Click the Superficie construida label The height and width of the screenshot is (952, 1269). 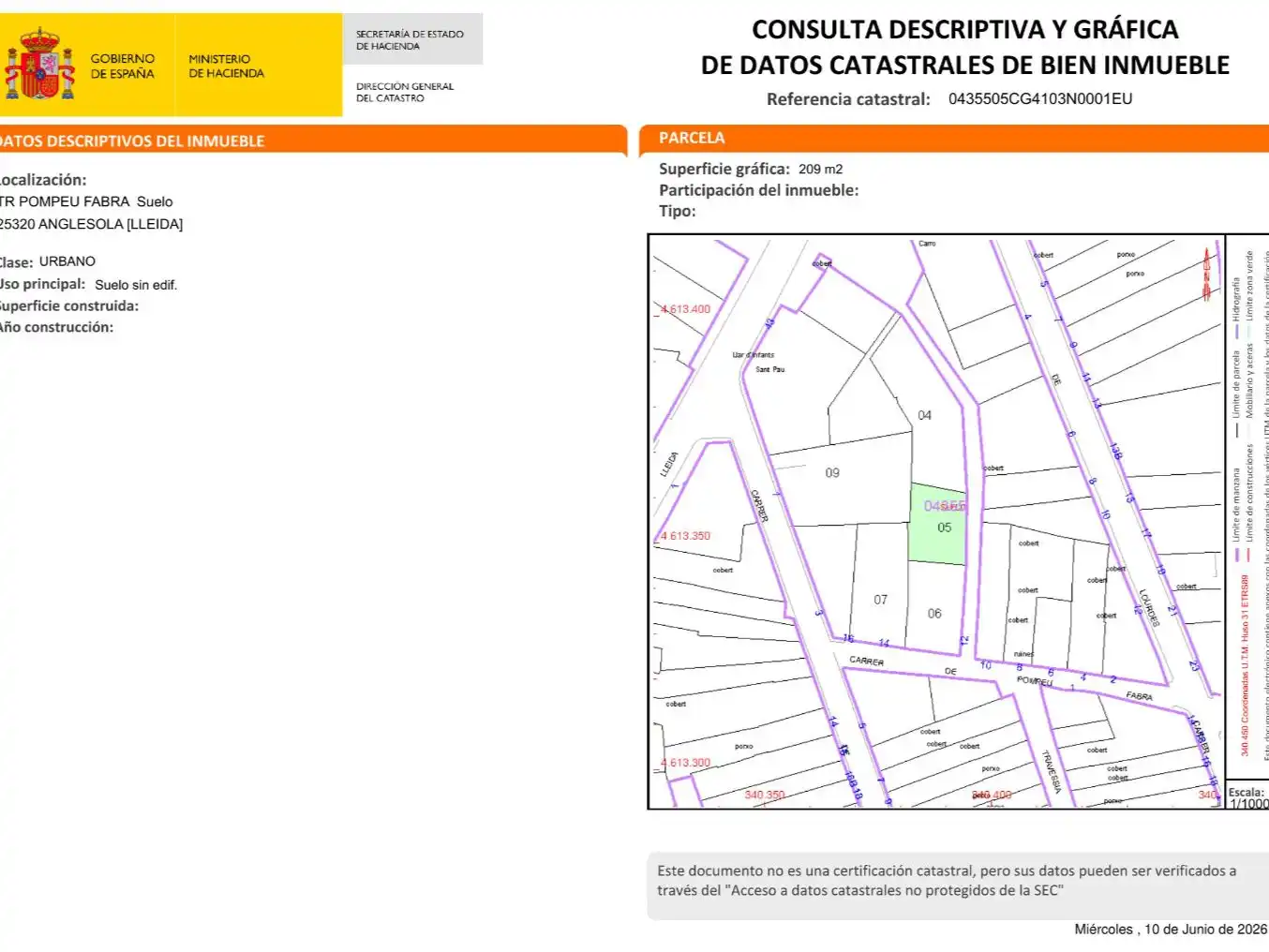coord(68,305)
